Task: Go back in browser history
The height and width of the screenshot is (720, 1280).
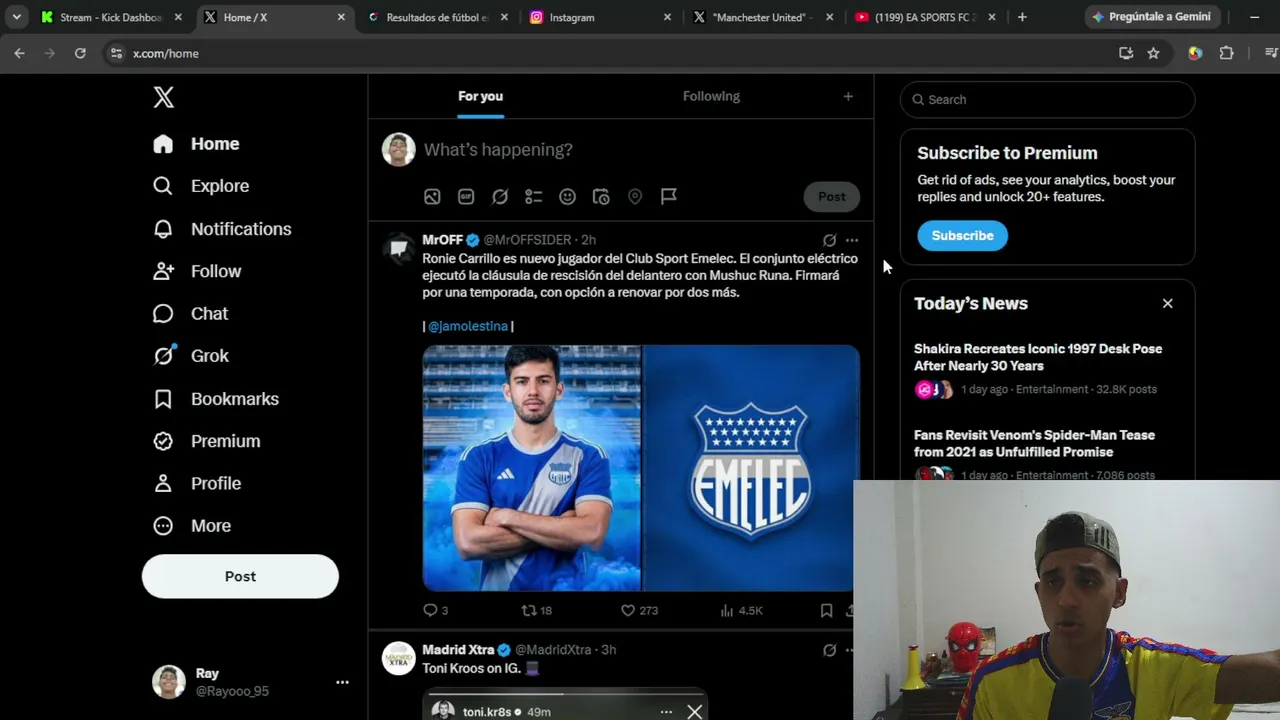Action: click(19, 53)
